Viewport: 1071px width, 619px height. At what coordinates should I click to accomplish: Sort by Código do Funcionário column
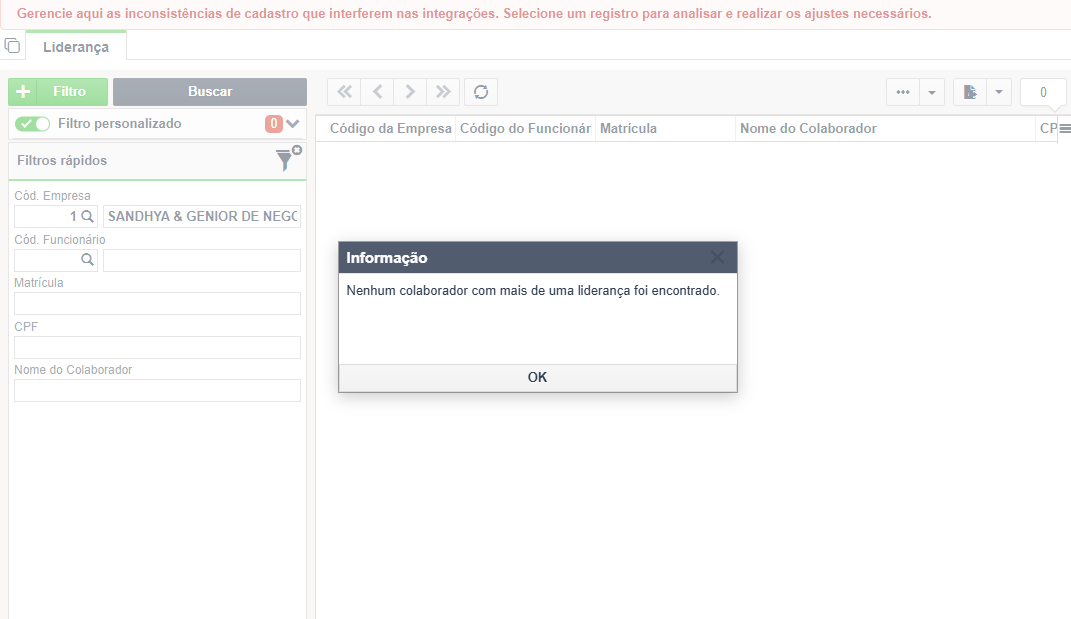pyautogui.click(x=525, y=128)
